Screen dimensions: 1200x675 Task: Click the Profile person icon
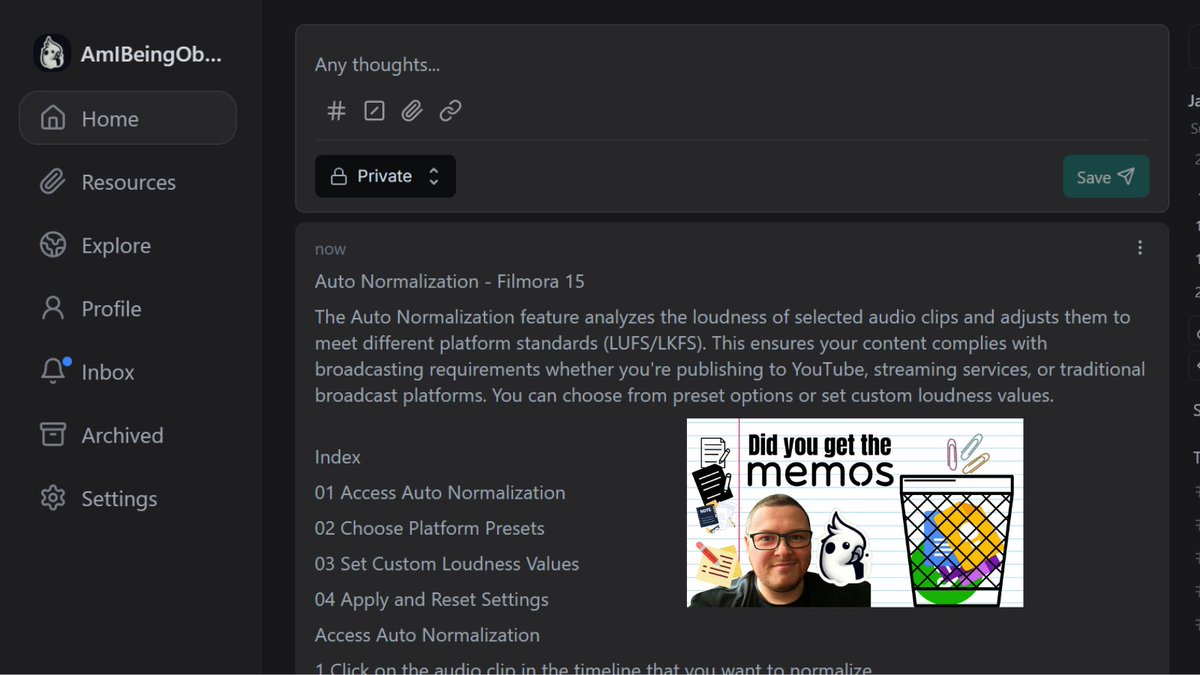tap(52, 308)
